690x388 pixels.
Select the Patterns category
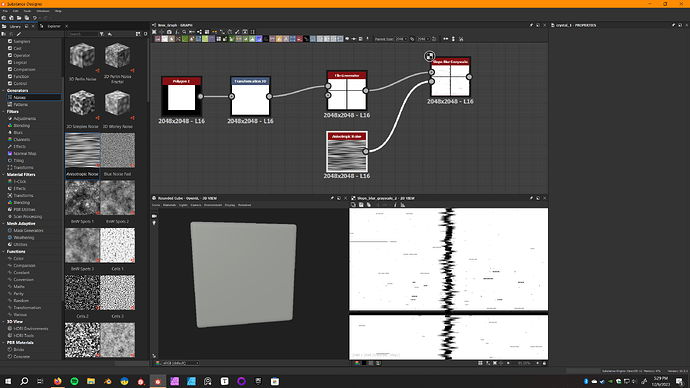point(20,105)
